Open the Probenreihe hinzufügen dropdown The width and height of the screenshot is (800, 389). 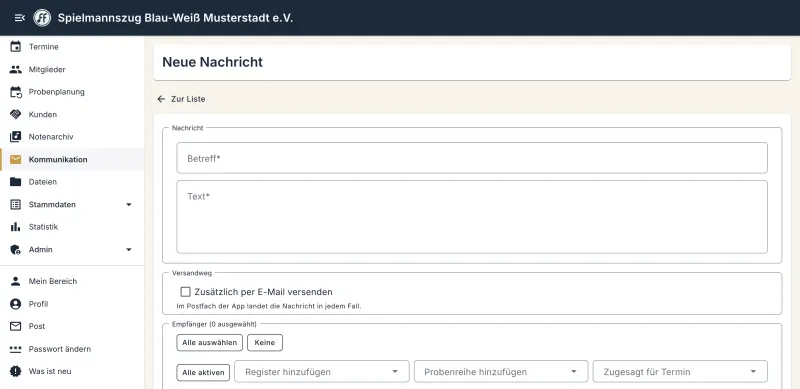coord(501,372)
